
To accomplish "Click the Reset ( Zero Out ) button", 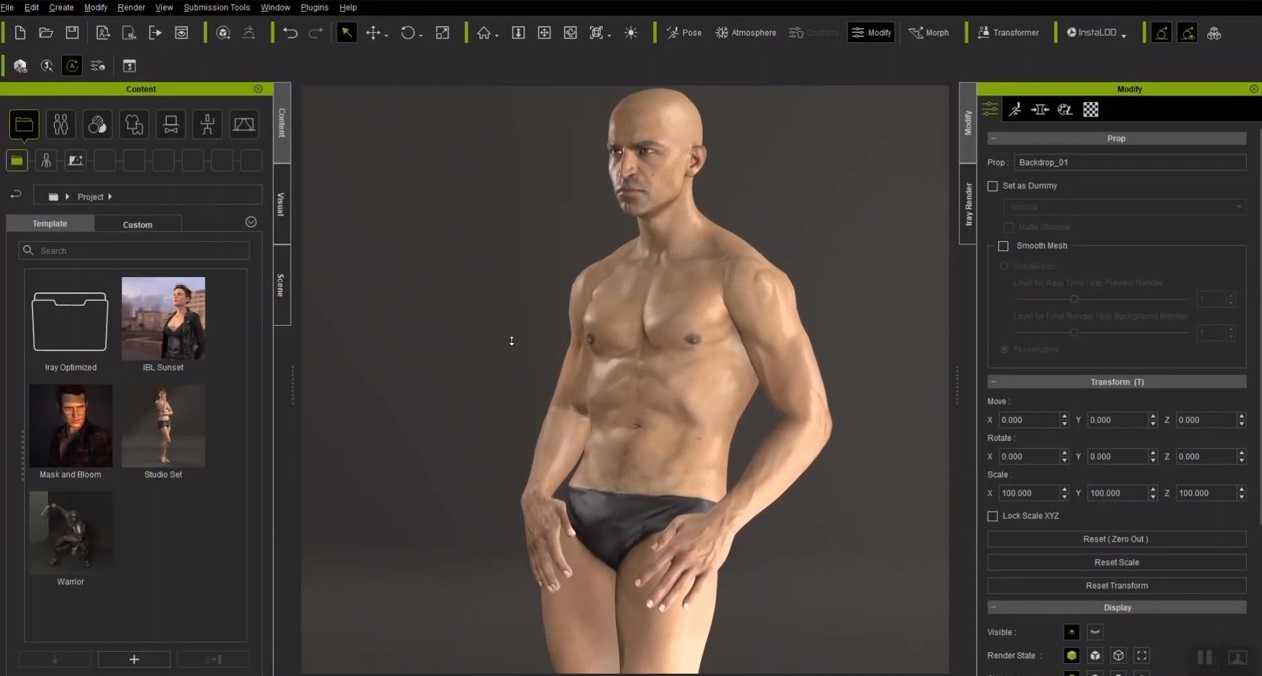I will 1116,539.
